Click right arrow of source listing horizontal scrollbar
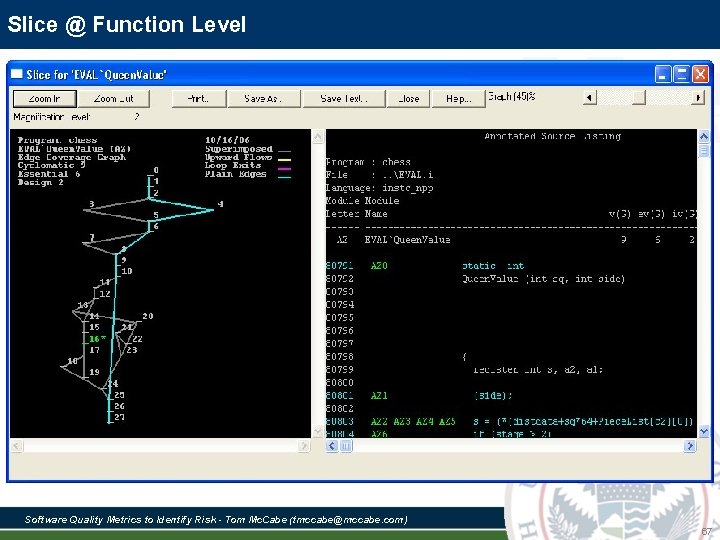This screenshot has height=540, width=720. [690, 445]
